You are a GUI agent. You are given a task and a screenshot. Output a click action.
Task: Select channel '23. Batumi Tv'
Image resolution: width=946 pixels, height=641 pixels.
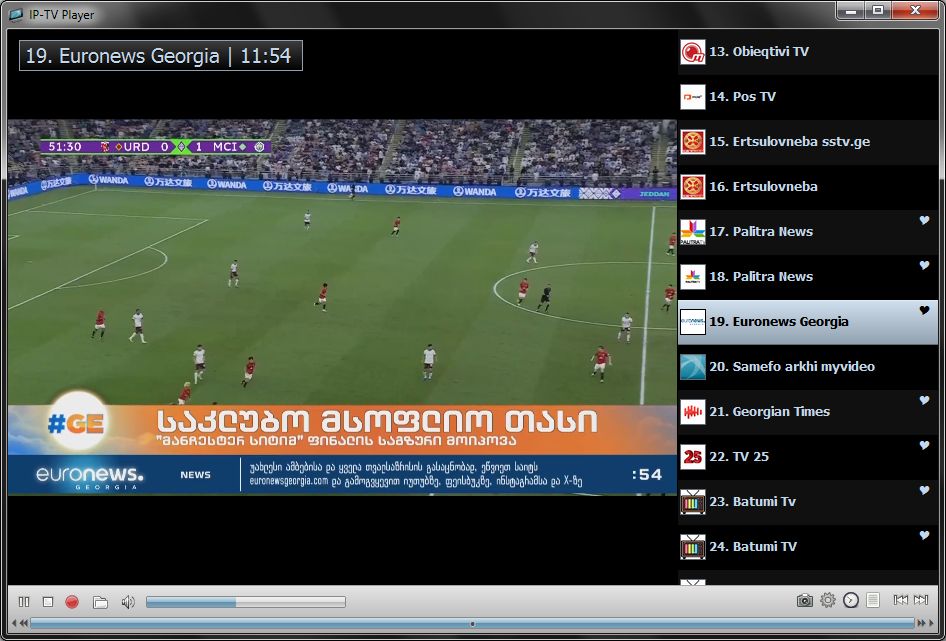pos(808,502)
